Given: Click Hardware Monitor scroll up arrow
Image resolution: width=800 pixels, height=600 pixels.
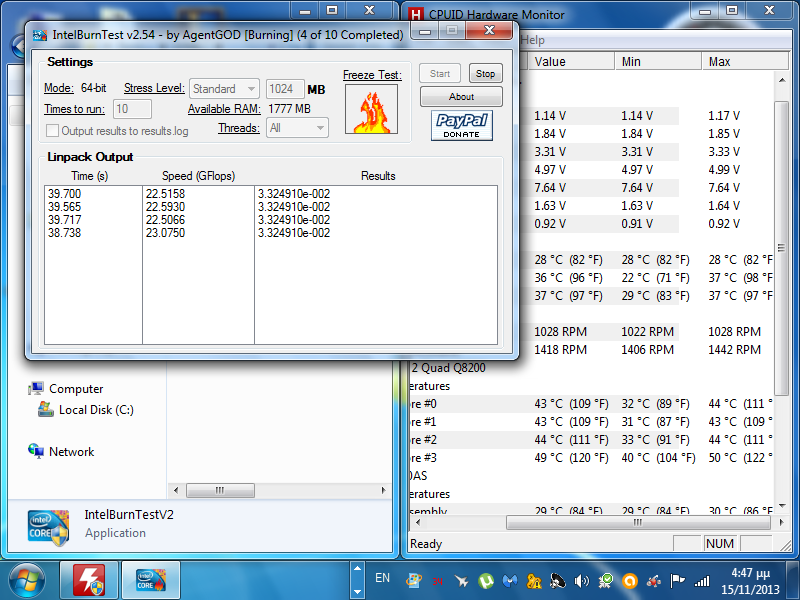Looking at the screenshot, I should point(782,80).
